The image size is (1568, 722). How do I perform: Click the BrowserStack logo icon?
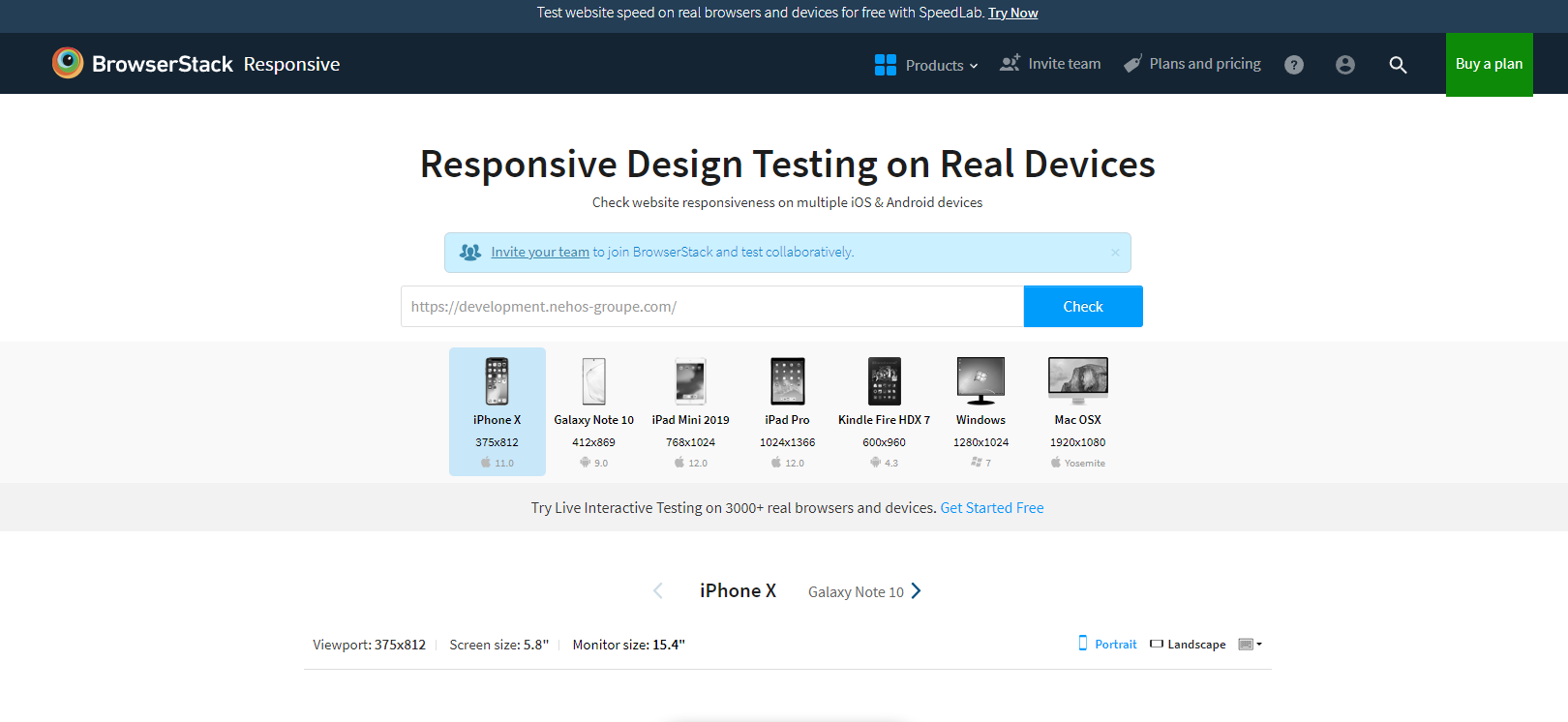tap(68, 63)
